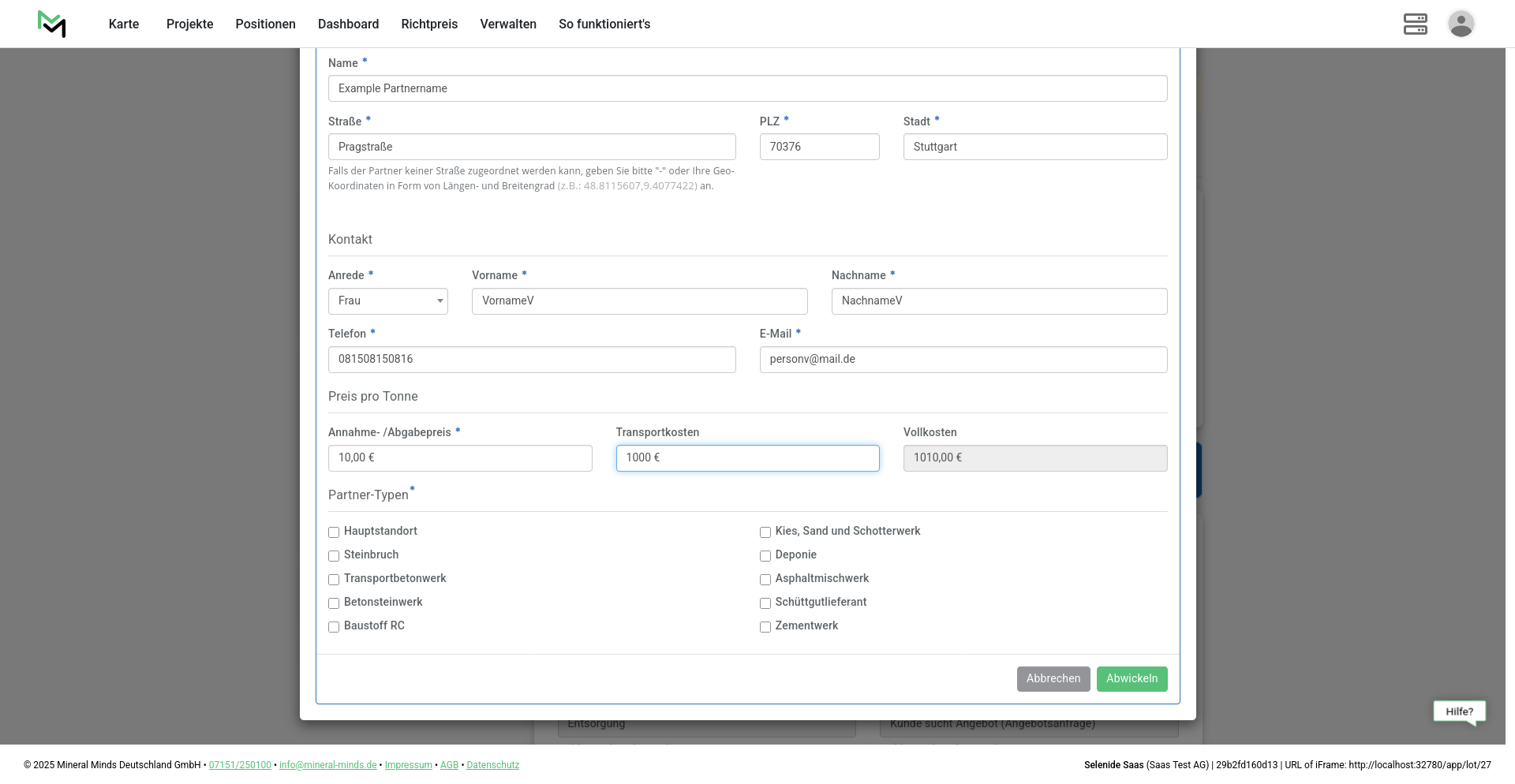Select the Baustoff RC checkbox
This screenshot has height=784, width=1515.
pyautogui.click(x=334, y=627)
